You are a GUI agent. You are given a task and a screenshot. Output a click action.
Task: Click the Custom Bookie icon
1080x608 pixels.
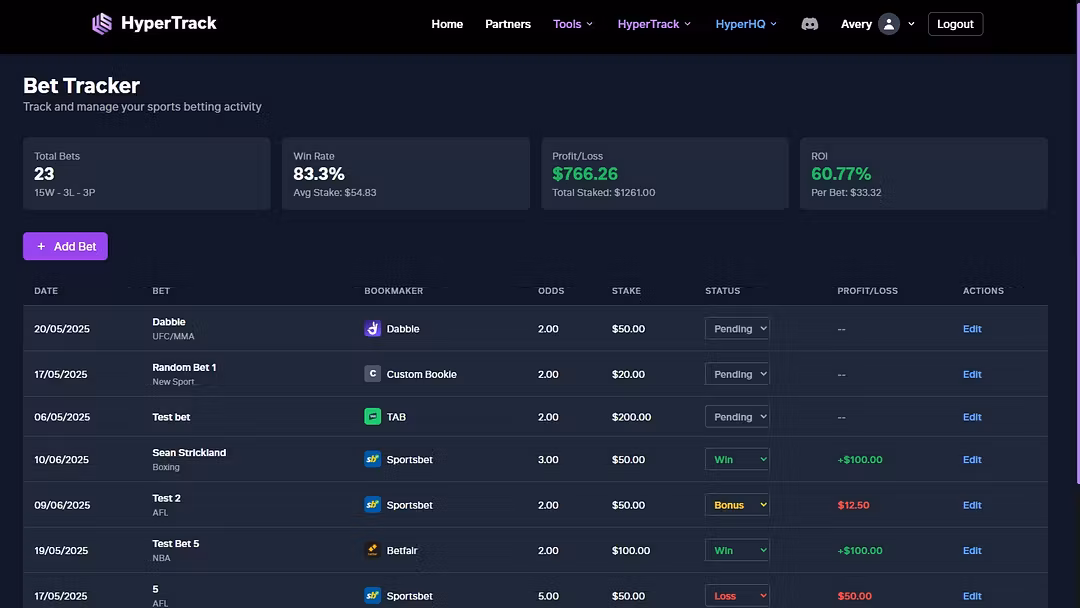[373, 374]
